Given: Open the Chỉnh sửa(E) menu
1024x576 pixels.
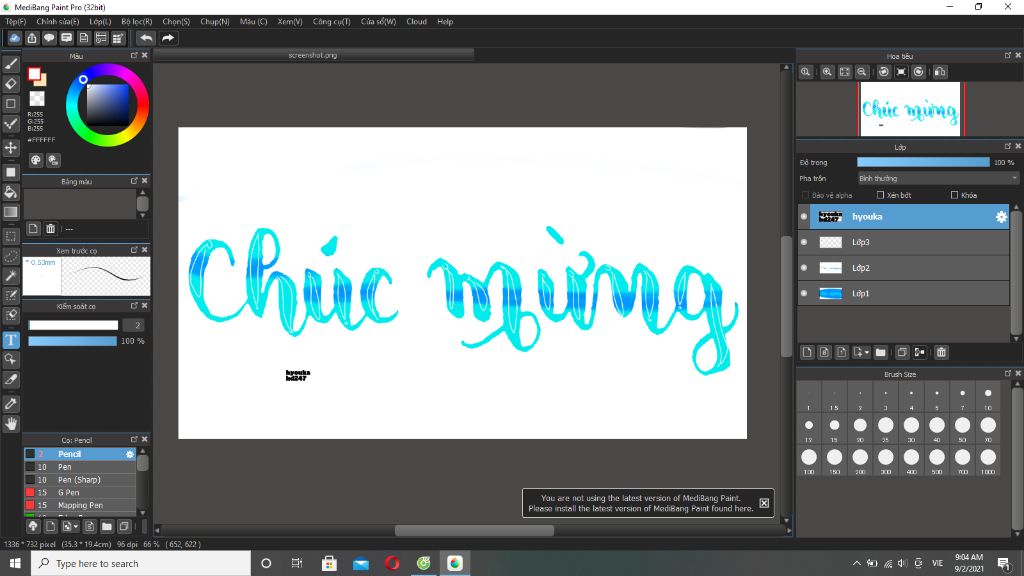Looking at the screenshot, I should tap(57, 22).
